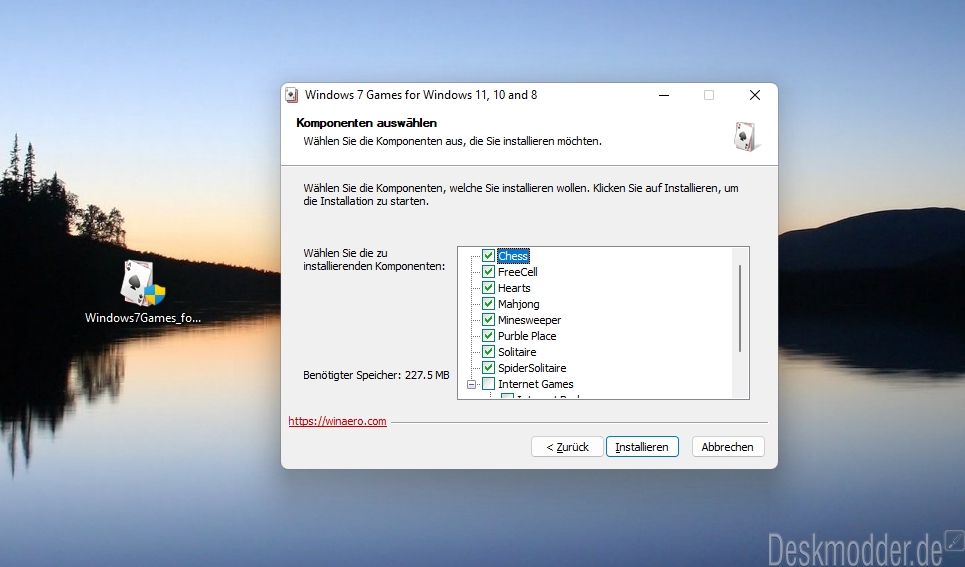The height and width of the screenshot is (567, 965).
Task: Select the Minesweeper label
Action: click(x=529, y=320)
